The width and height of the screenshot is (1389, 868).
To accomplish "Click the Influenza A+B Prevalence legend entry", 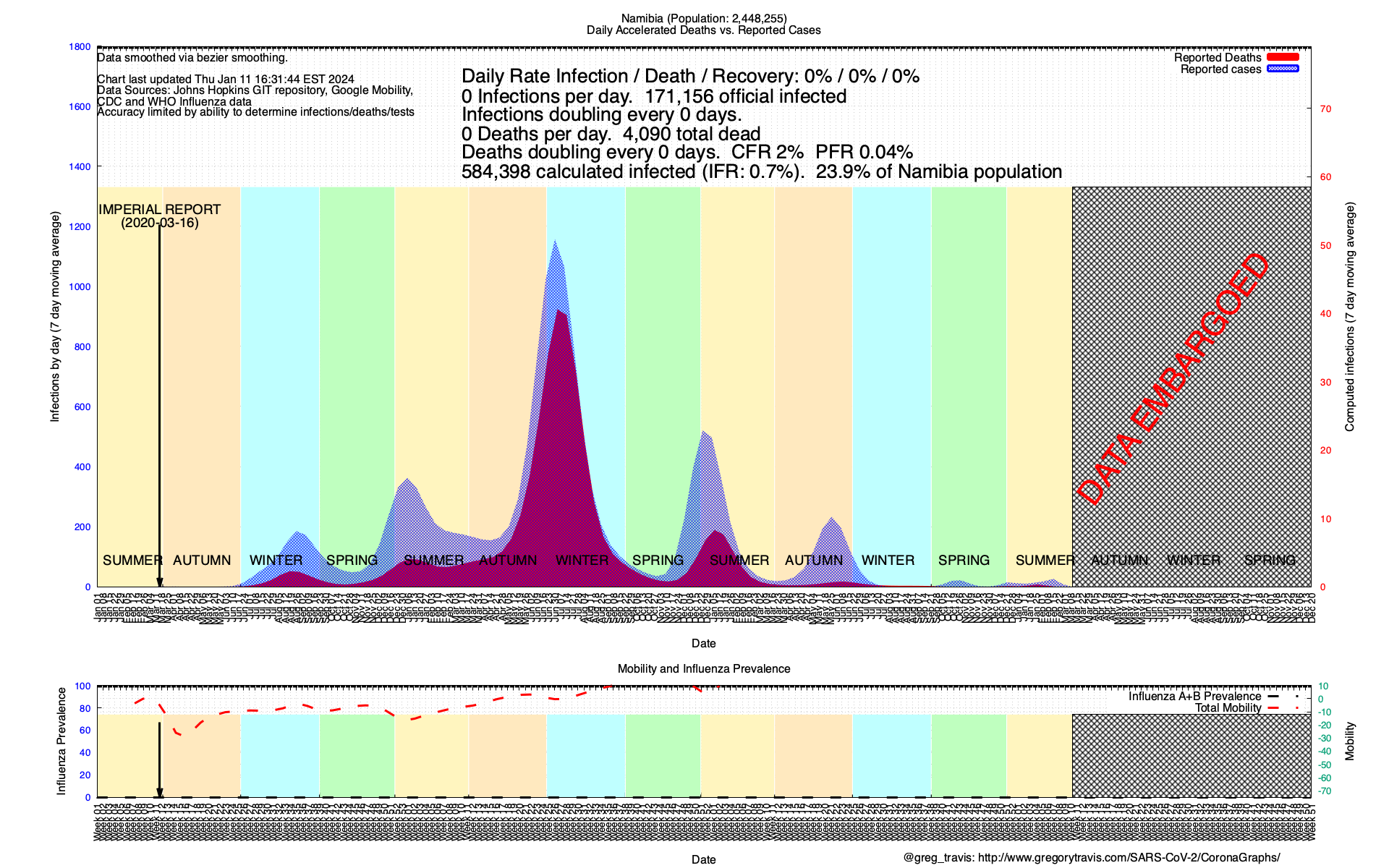I will coord(1194,696).
